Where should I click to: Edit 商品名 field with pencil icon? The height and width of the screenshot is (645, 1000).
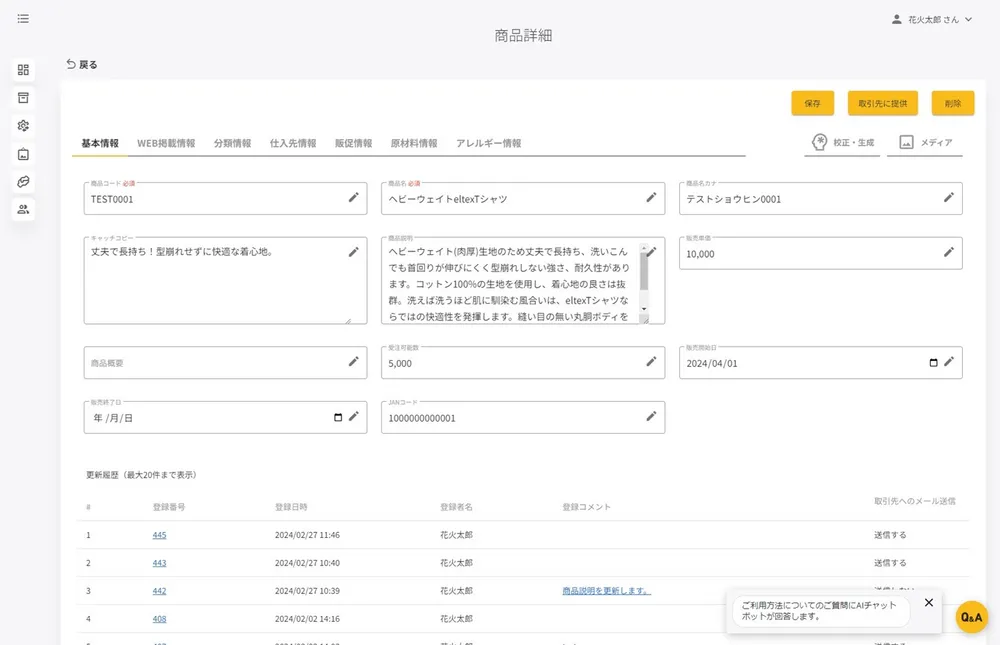point(651,198)
